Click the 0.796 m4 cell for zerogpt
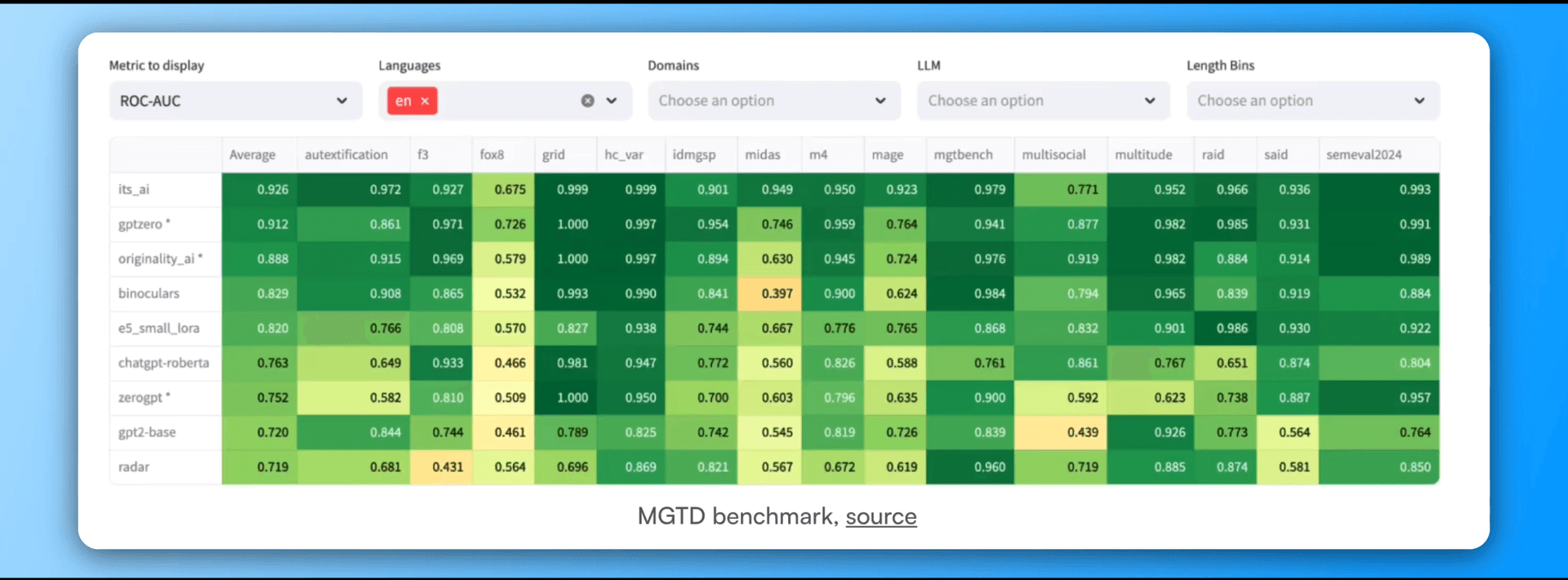Screen dimensions: 1568x580 (832, 398)
